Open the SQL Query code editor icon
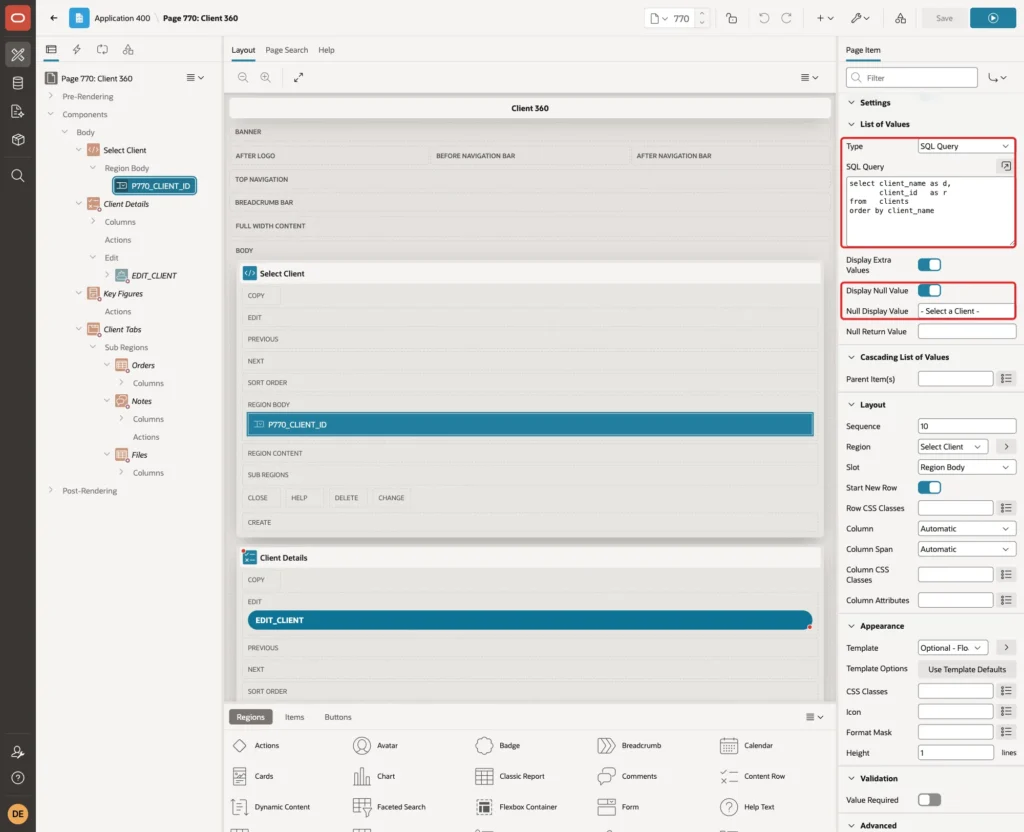Viewport: 1024px width, 832px height. [1006, 167]
